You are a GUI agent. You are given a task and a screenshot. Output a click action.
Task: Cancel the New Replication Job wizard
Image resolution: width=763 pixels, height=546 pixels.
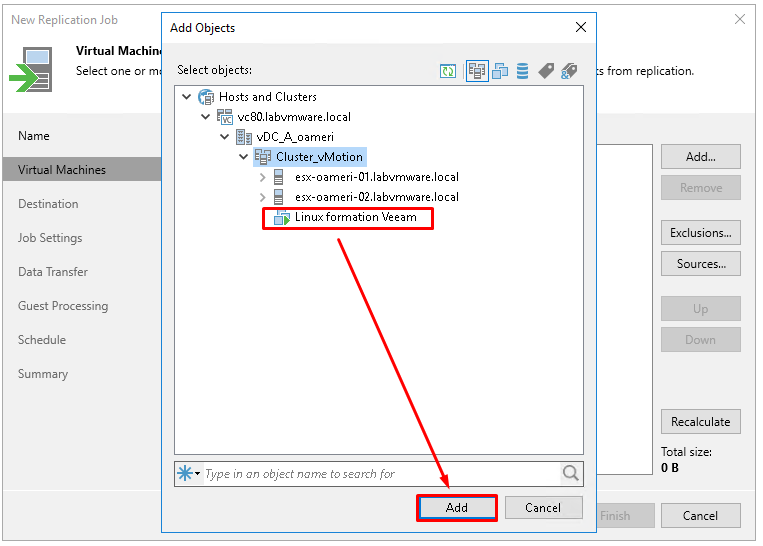coord(701,516)
